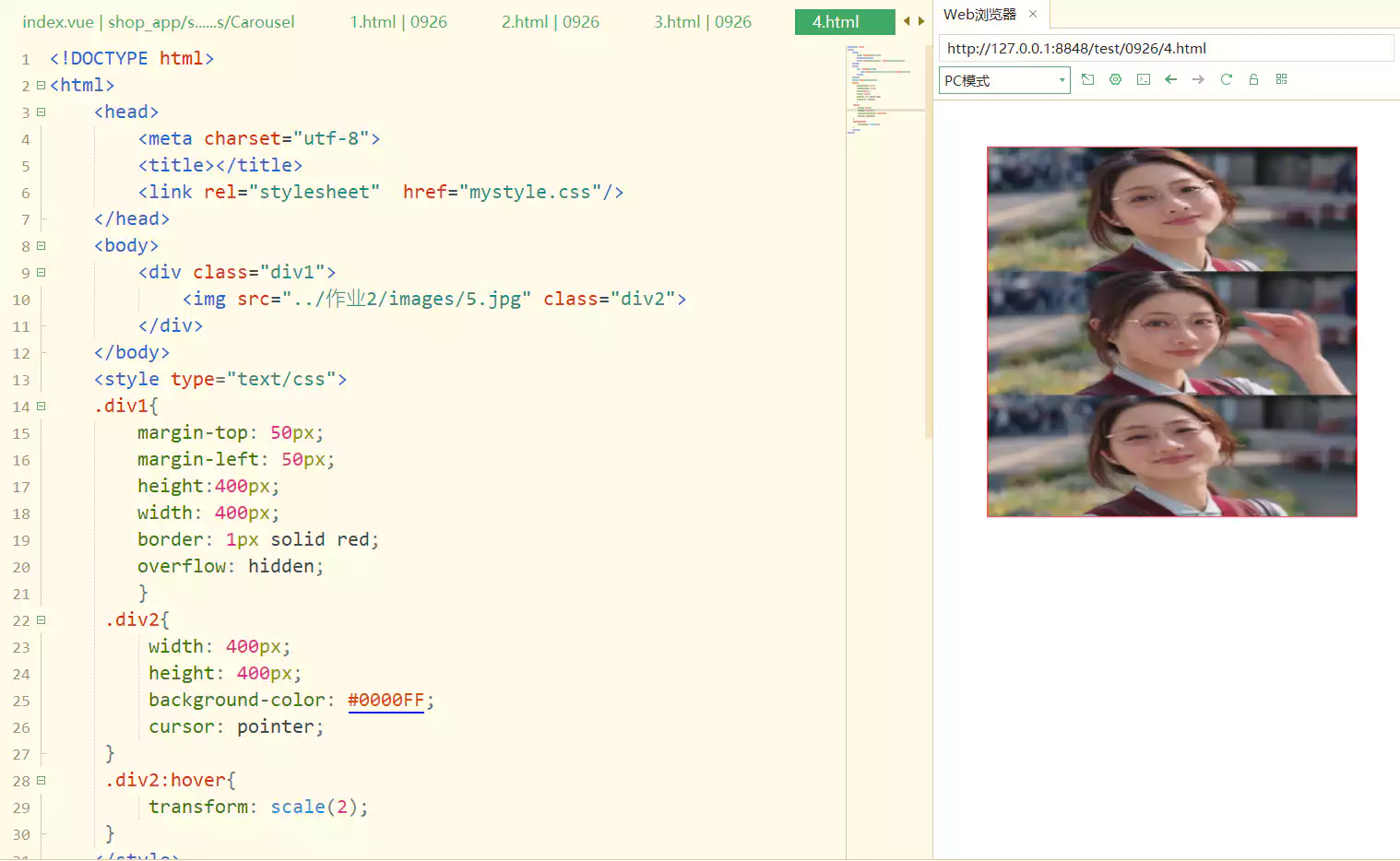Collapse the div1 element on line 9
The image size is (1400, 861).
[41, 272]
